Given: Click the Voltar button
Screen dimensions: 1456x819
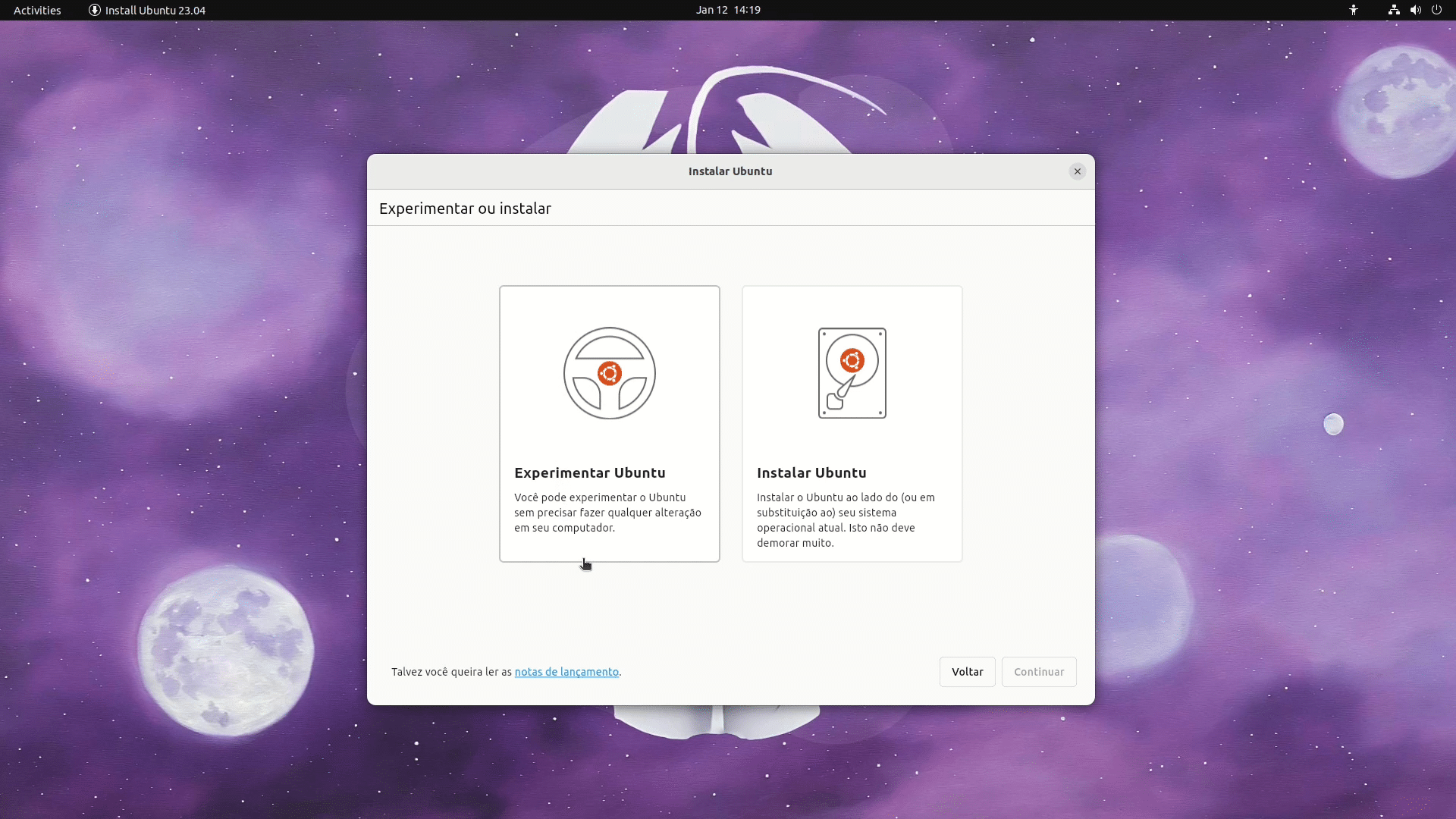Looking at the screenshot, I should coord(967,672).
